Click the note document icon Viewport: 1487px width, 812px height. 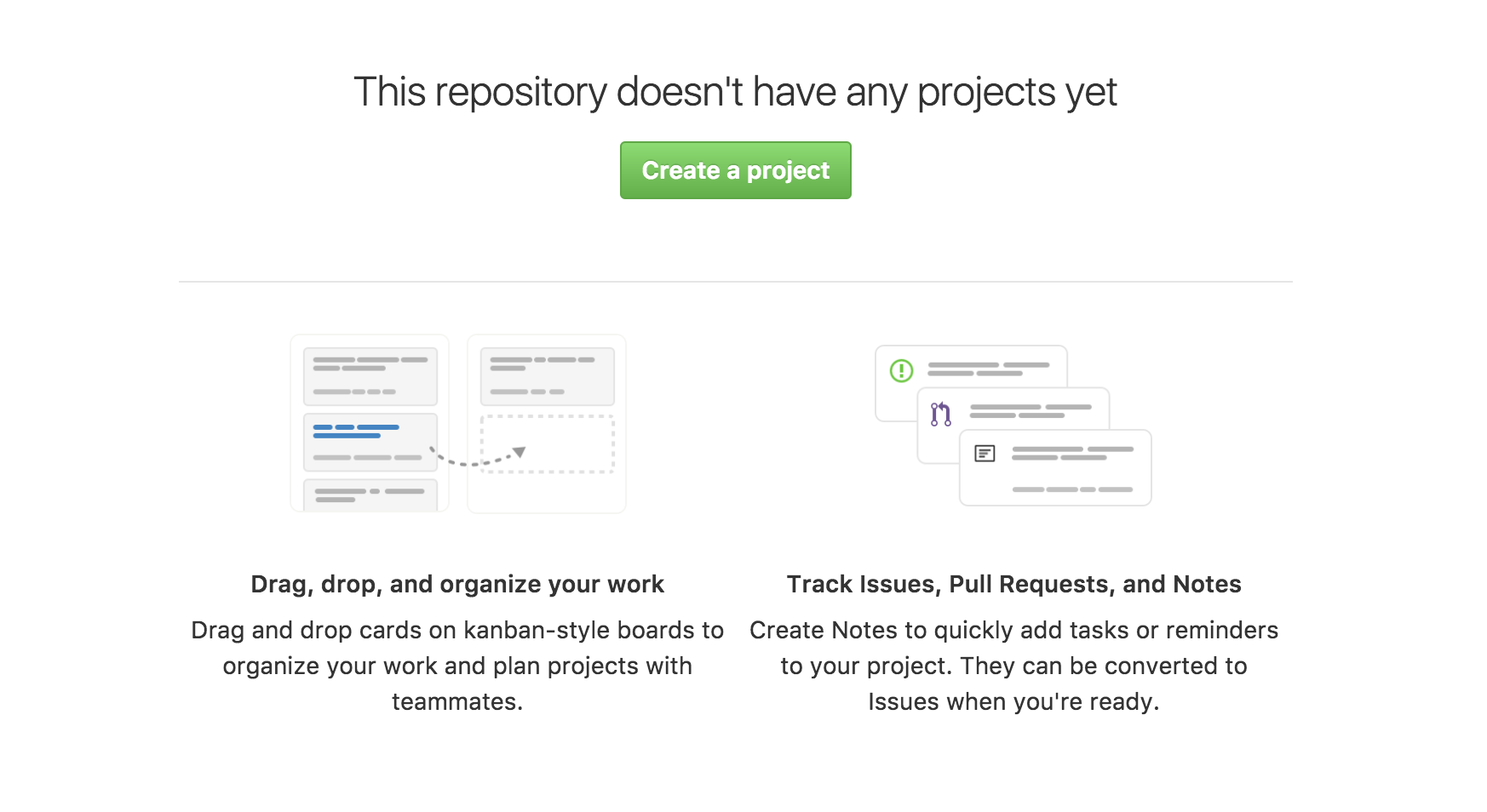click(985, 454)
